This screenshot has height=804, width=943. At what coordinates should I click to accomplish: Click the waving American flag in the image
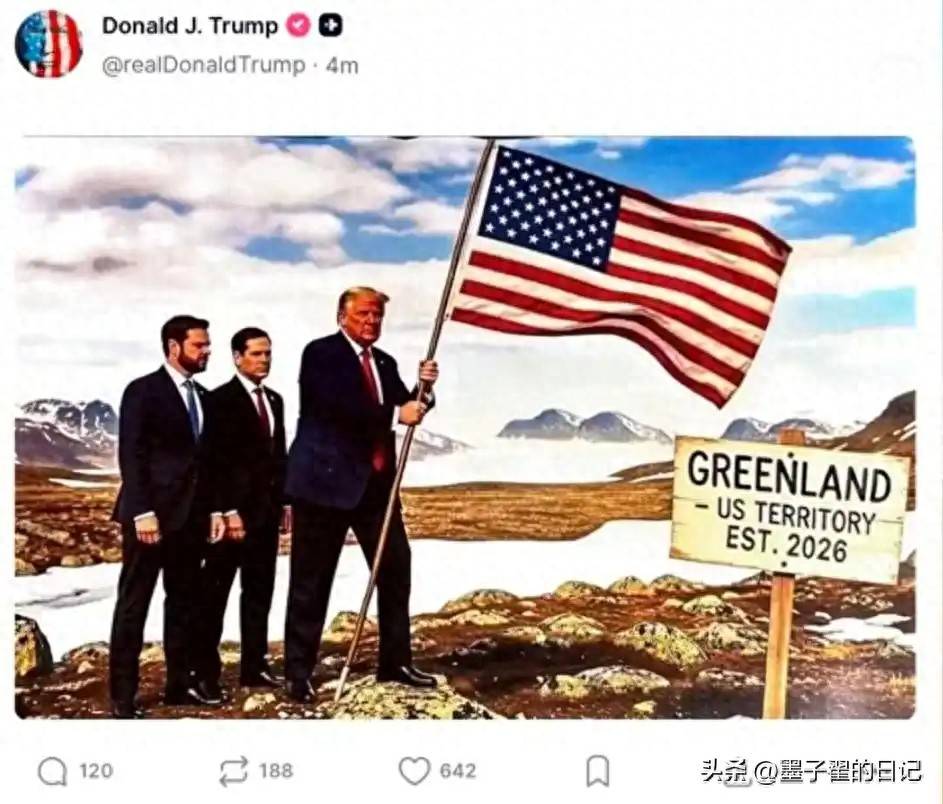coord(619,271)
